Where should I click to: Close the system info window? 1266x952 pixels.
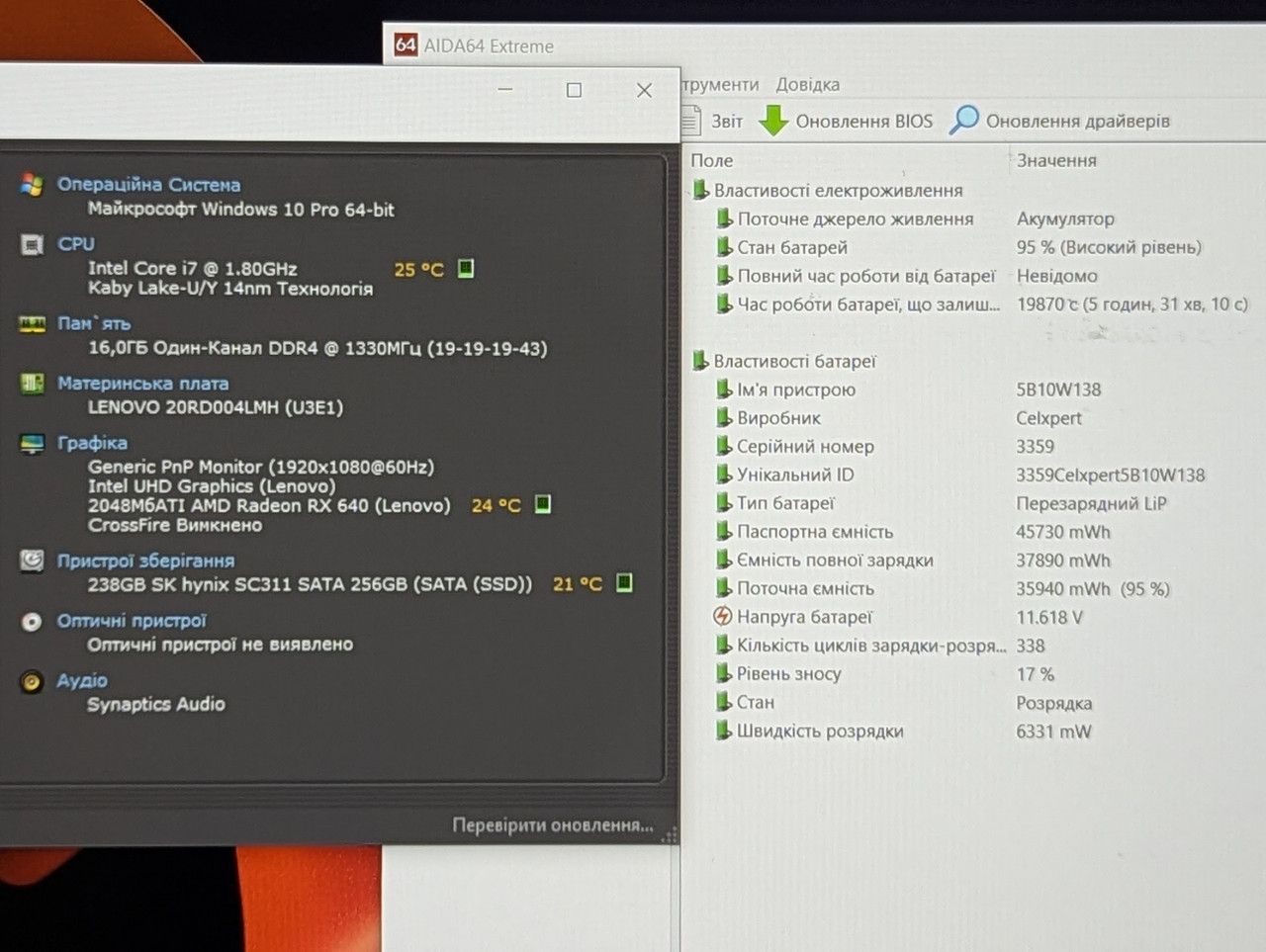[x=644, y=90]
